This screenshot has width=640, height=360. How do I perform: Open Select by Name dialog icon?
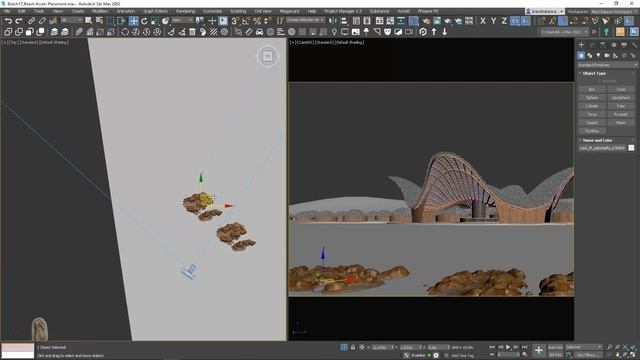[99, 21]
